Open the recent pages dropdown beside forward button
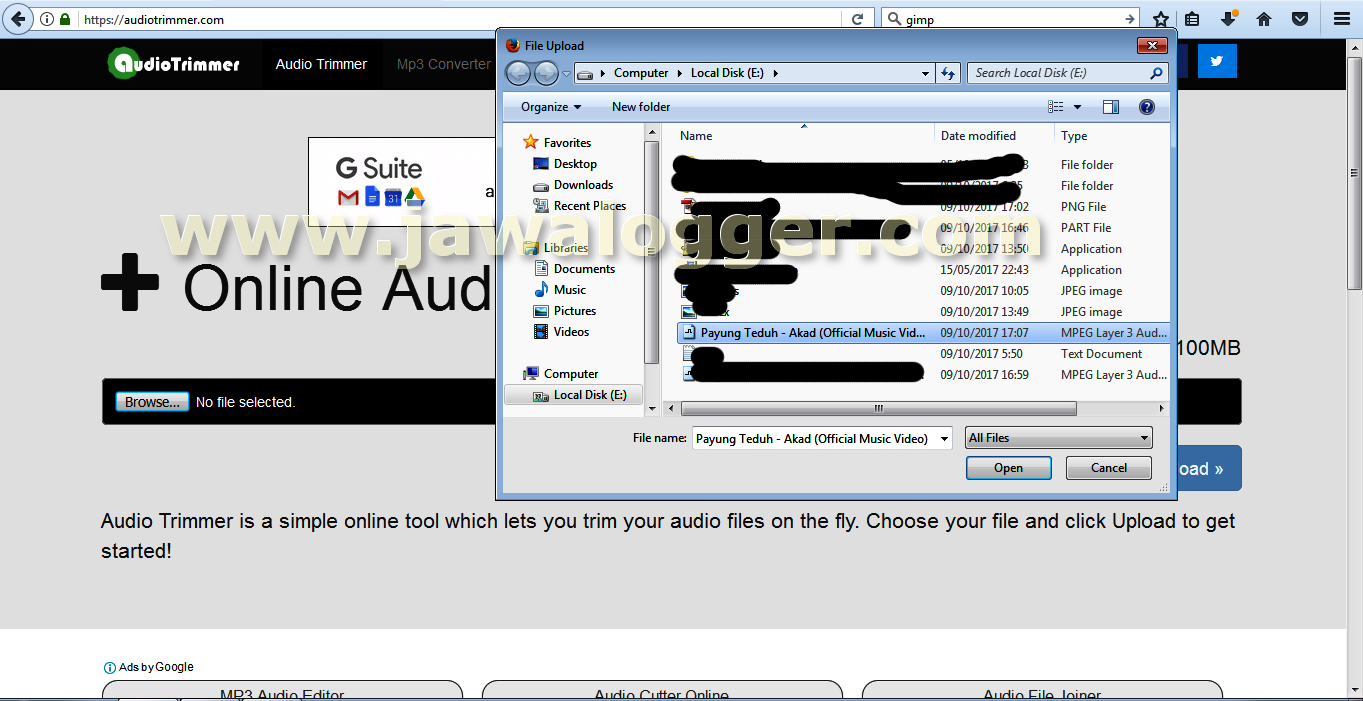The width and height of the screenshot is (1363, 701). click(x=566, y=73)
